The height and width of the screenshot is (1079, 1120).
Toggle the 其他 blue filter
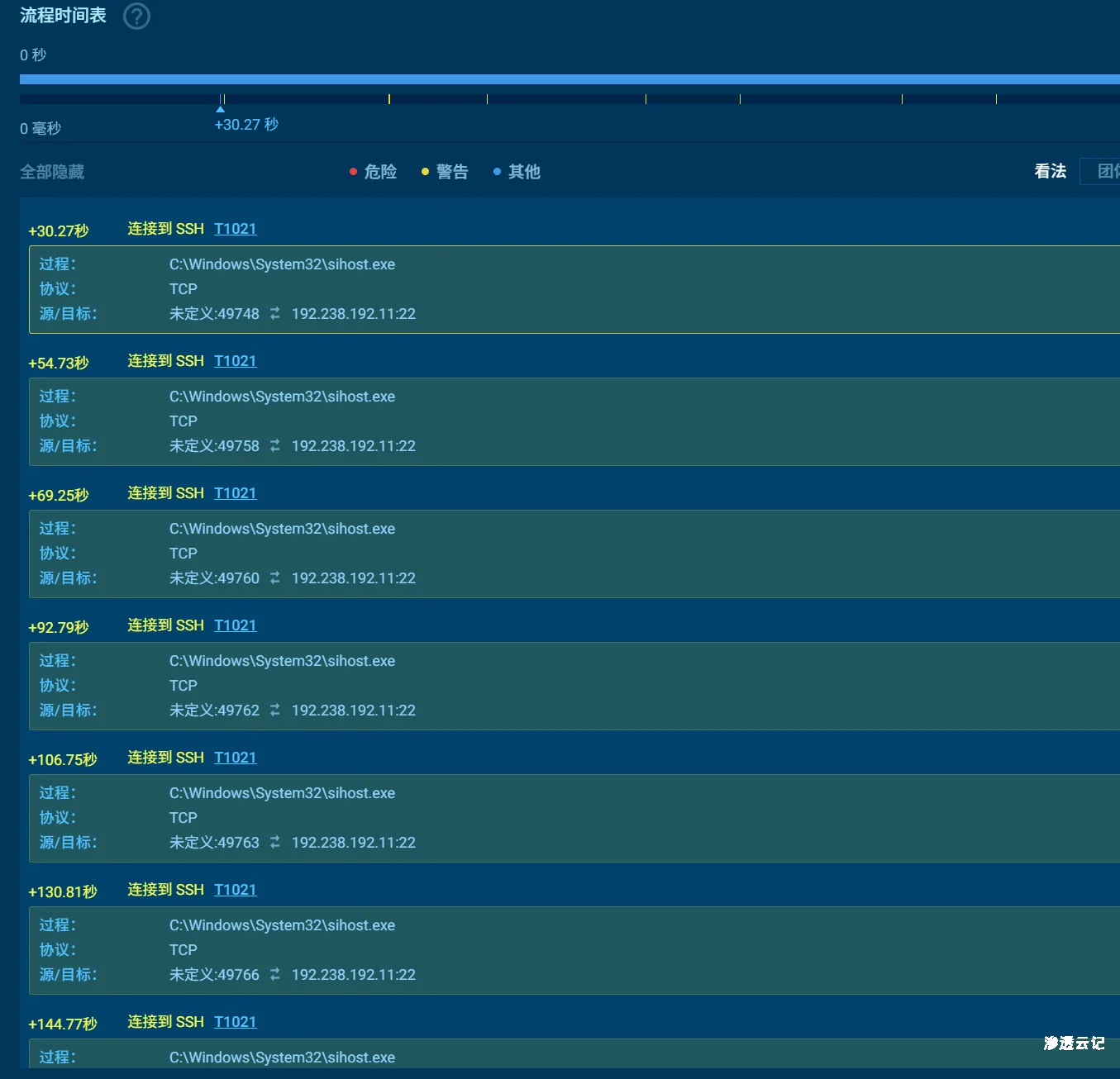[517, 172]
